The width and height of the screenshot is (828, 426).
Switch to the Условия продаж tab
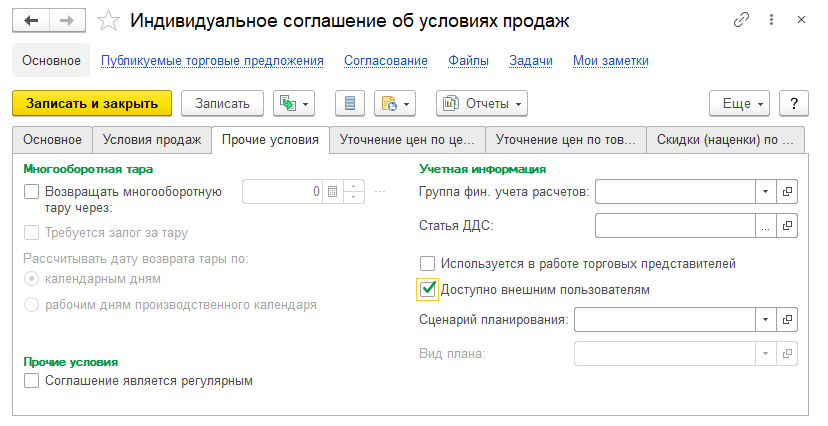tap(152, 140)
